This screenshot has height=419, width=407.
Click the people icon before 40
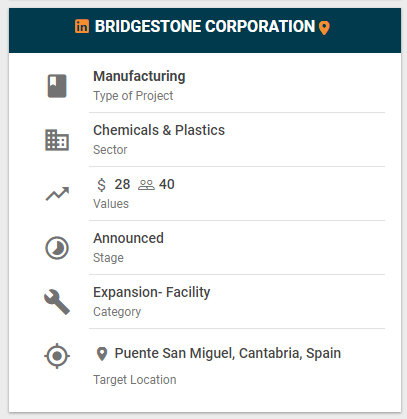point(146,185)
